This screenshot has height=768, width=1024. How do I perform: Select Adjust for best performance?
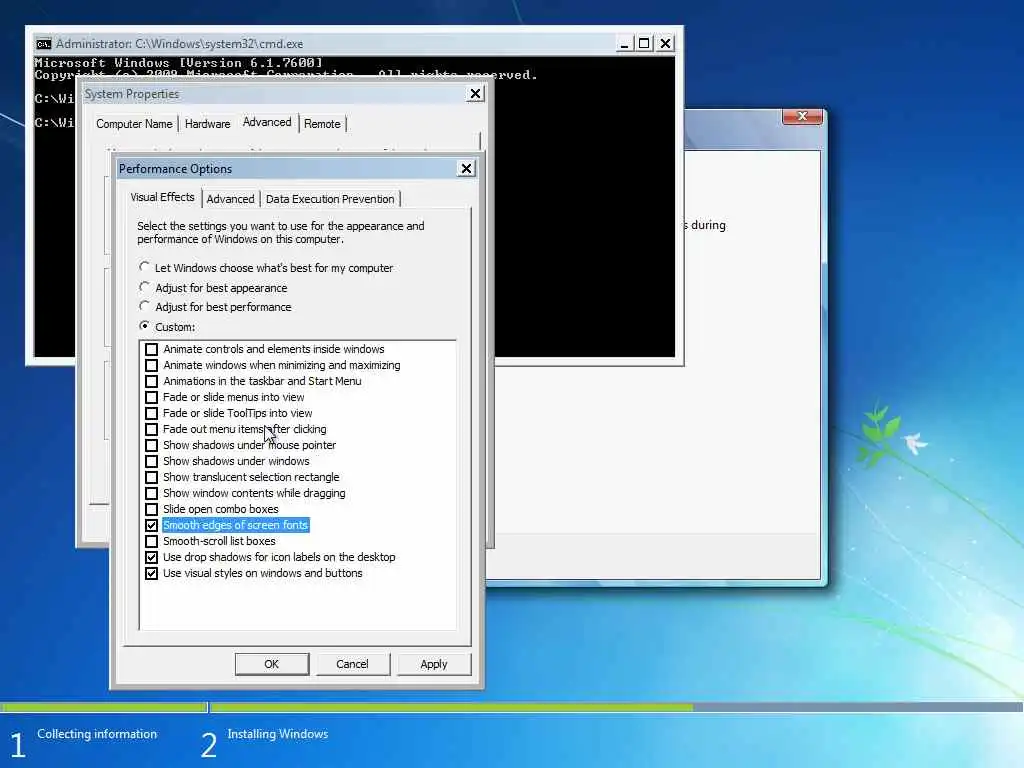144,306
